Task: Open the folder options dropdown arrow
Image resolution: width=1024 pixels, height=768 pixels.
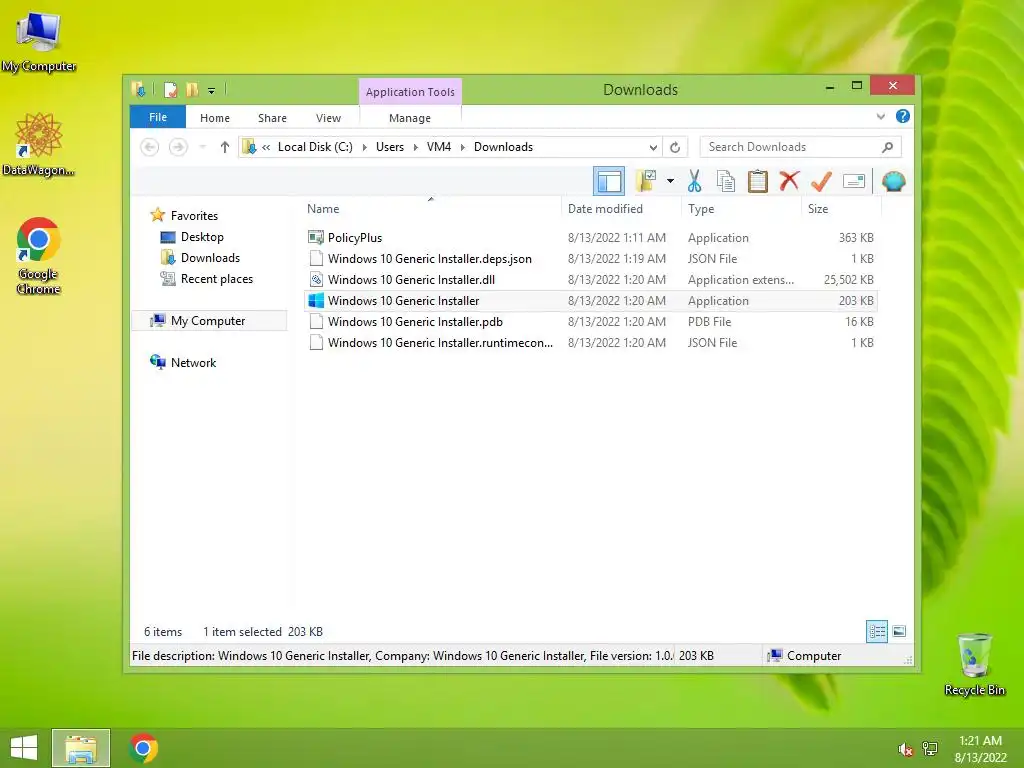Action: click(670, 181)
